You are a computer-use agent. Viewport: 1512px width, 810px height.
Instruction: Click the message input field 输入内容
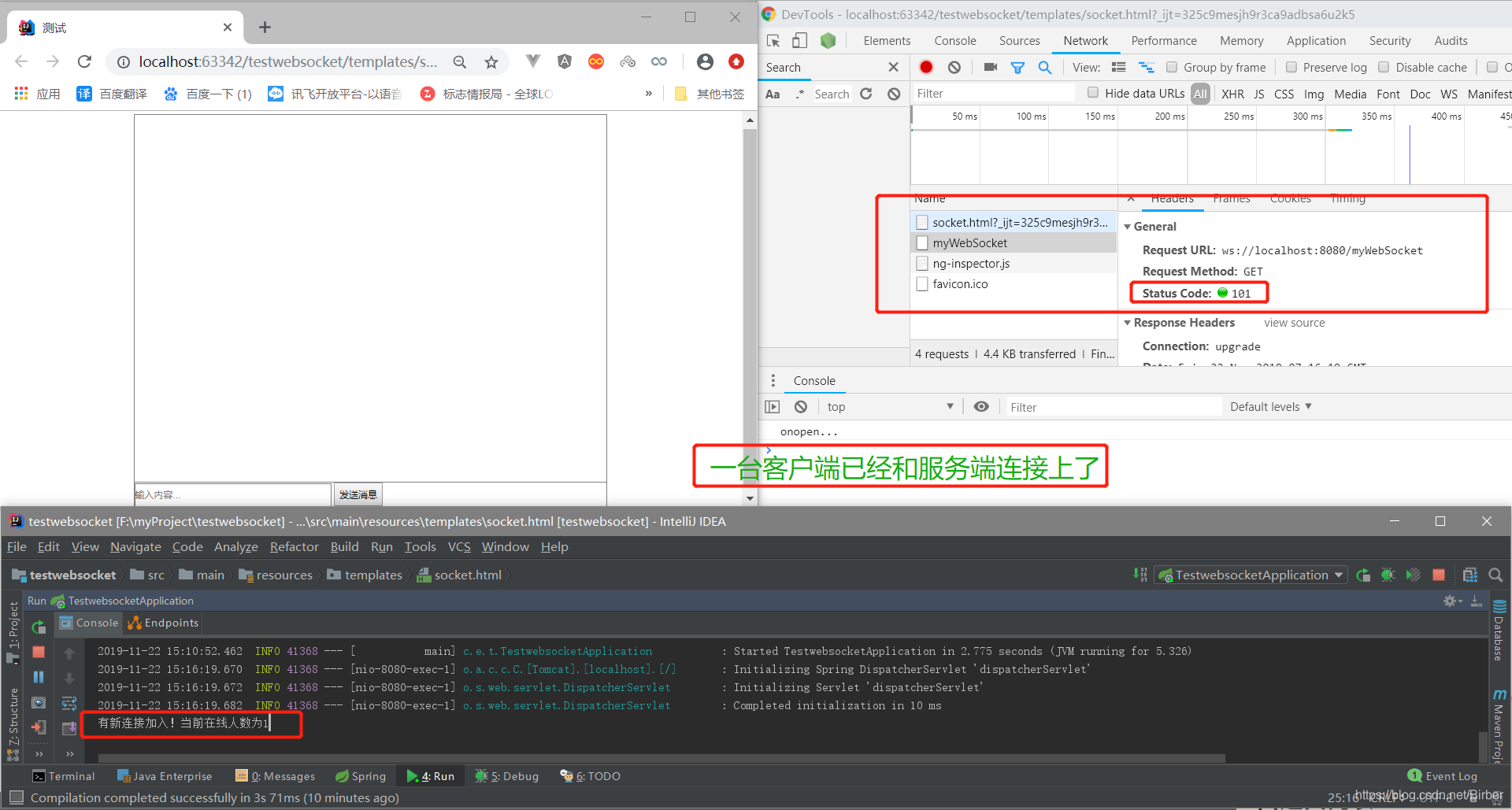coord(232,494)
